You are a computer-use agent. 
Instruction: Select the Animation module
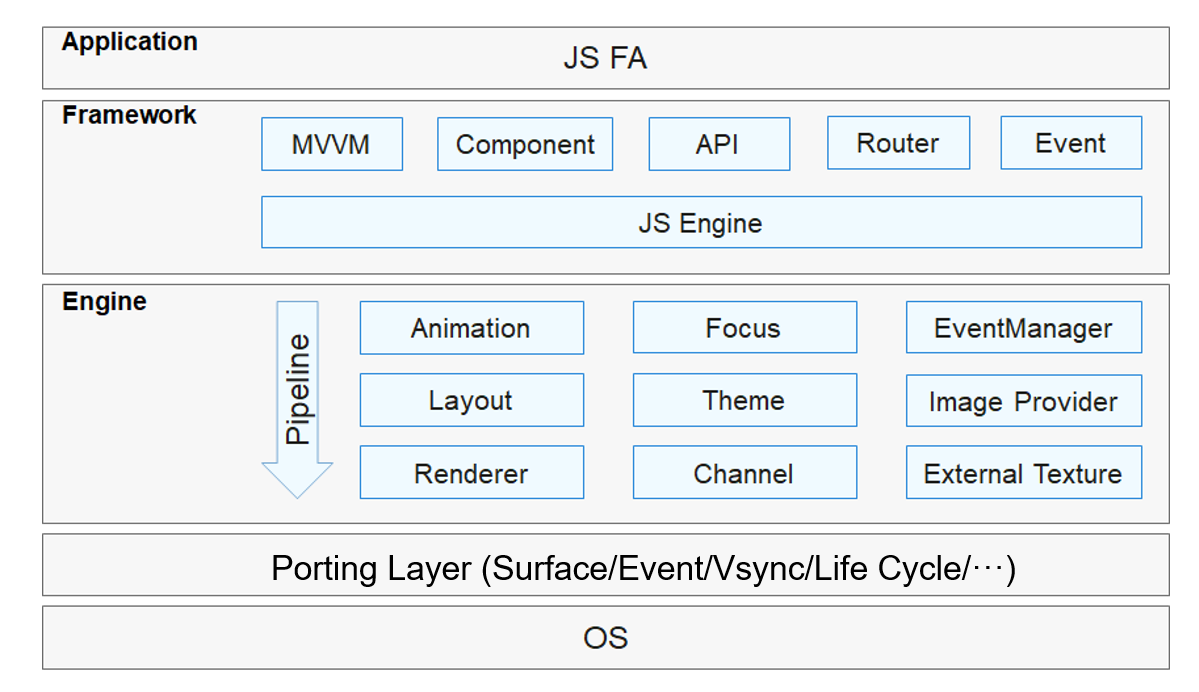coord(471,328)
